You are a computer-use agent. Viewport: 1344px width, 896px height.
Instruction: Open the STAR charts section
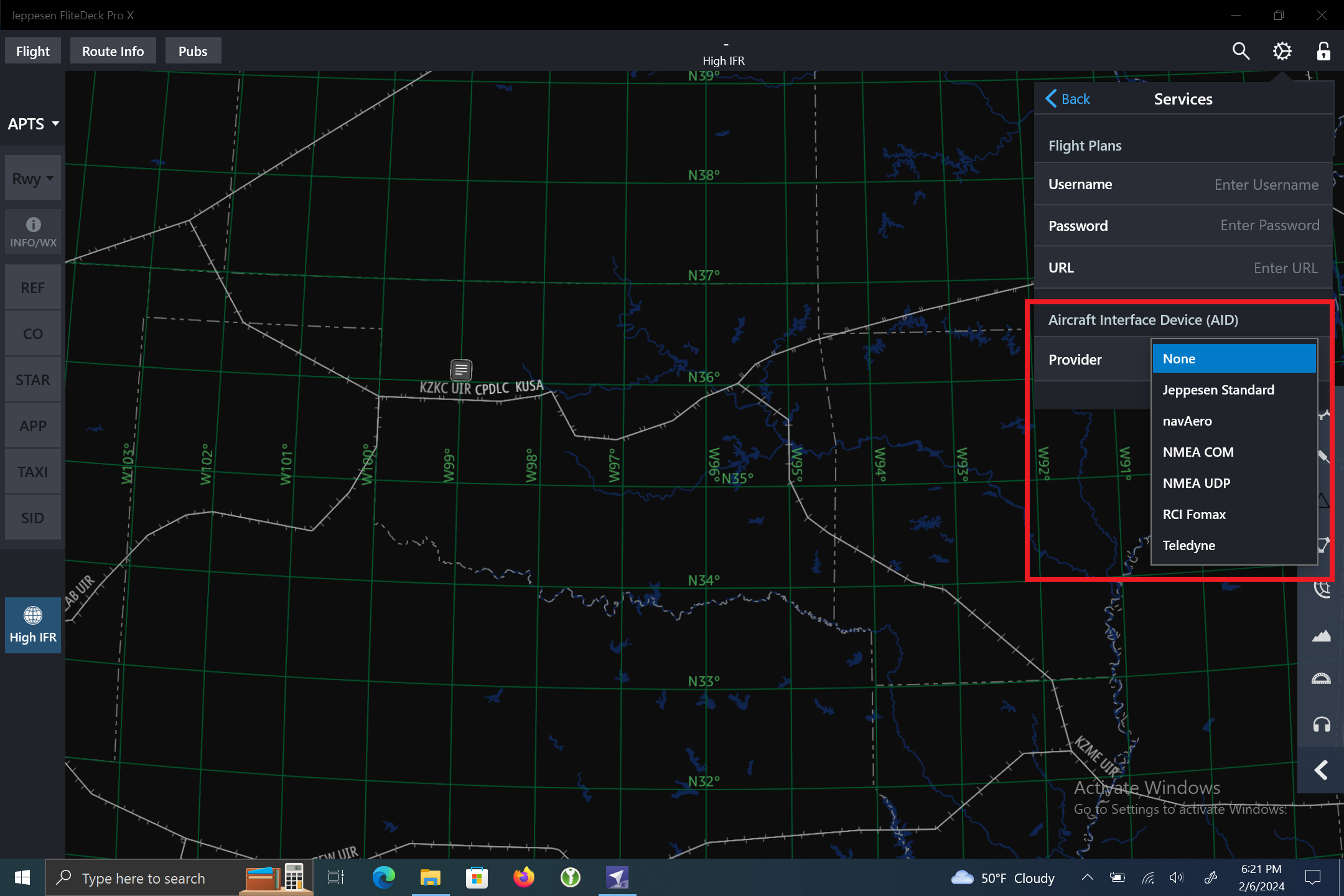coord(33,380)
